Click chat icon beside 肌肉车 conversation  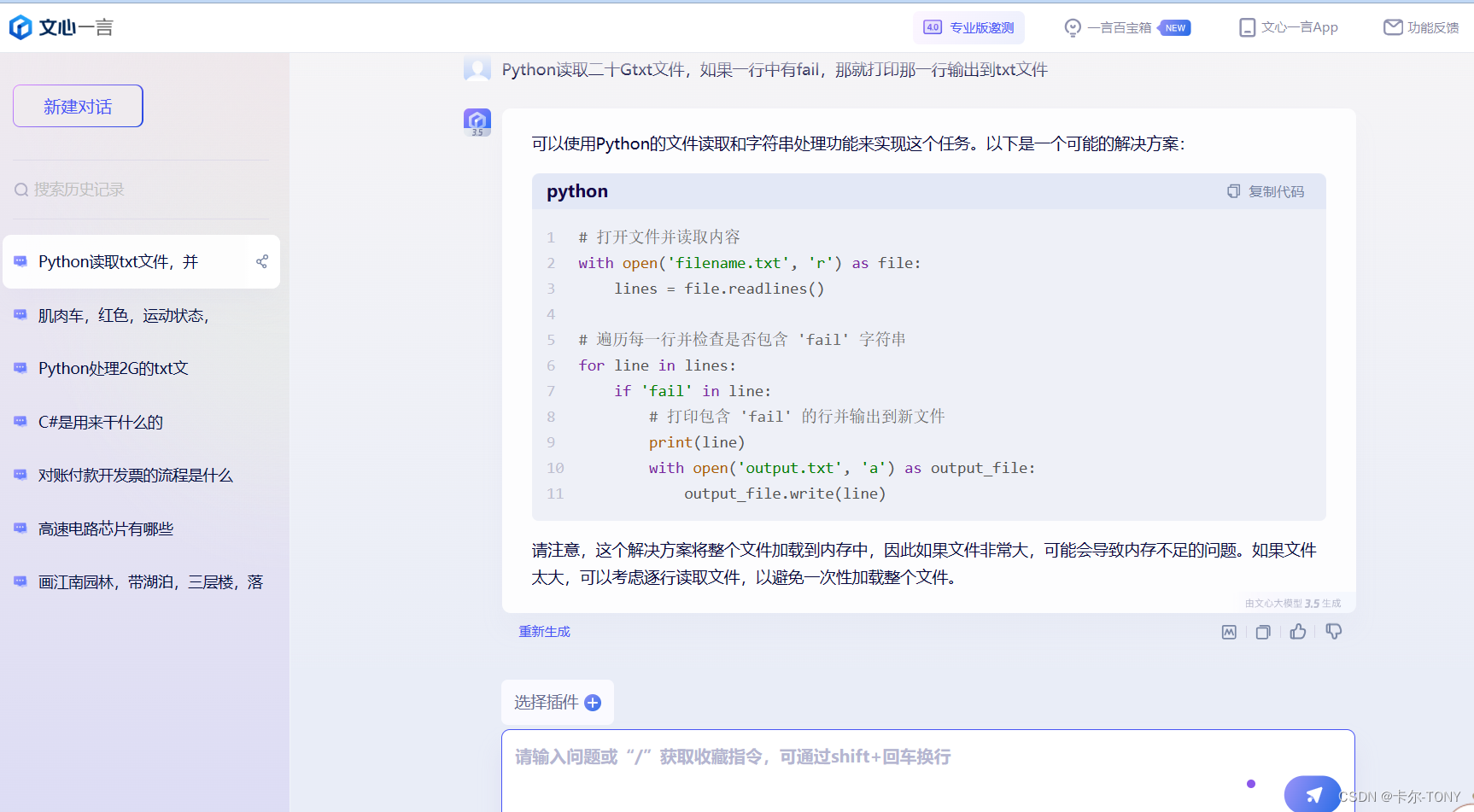(x=20, y=315)
